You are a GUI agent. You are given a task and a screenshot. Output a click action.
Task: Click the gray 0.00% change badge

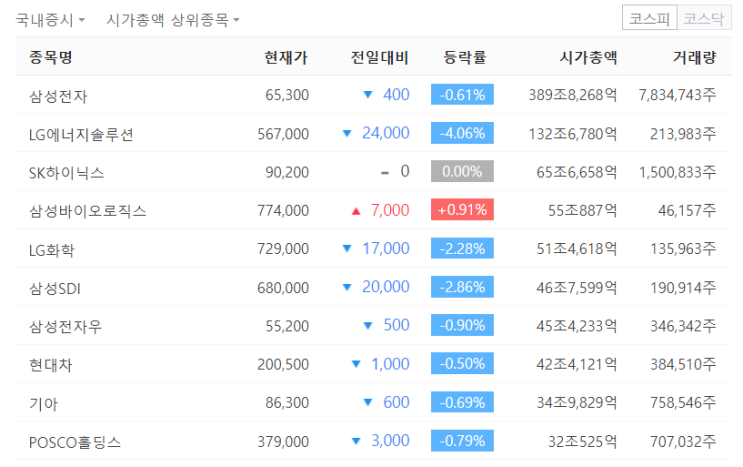coord(462,171)
